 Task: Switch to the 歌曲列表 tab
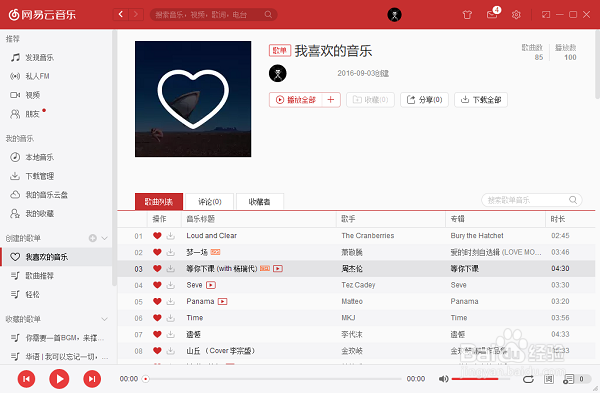(x=159, y=202)
